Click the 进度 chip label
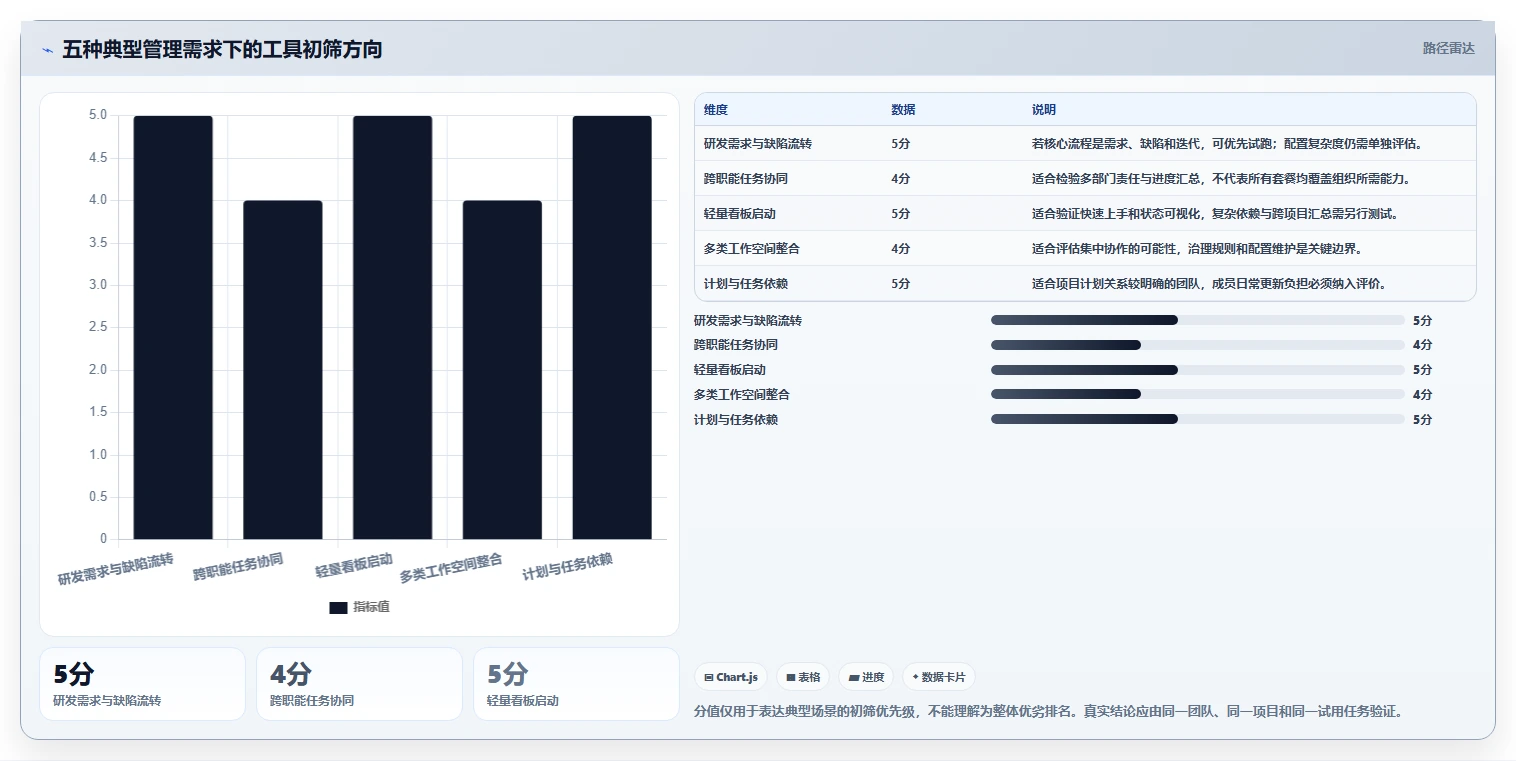 click(x=873, y=677)
